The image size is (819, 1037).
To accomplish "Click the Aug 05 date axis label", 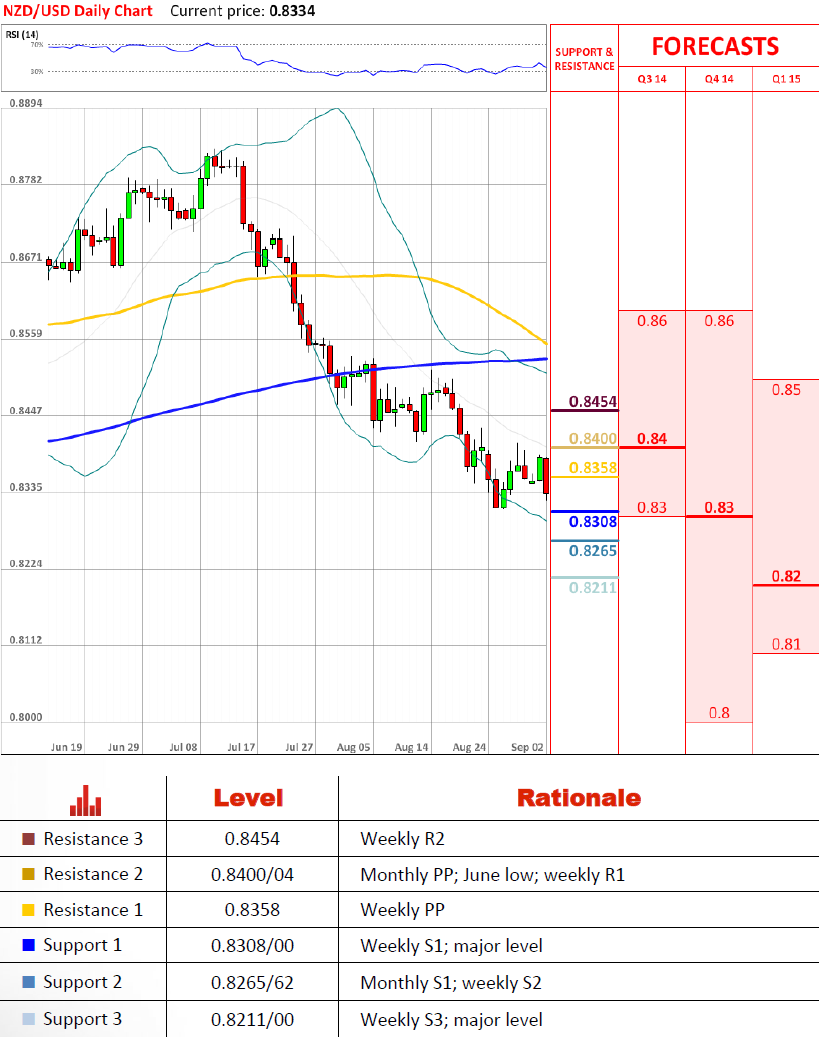I will pyautogui.click(x=353, y=747).
